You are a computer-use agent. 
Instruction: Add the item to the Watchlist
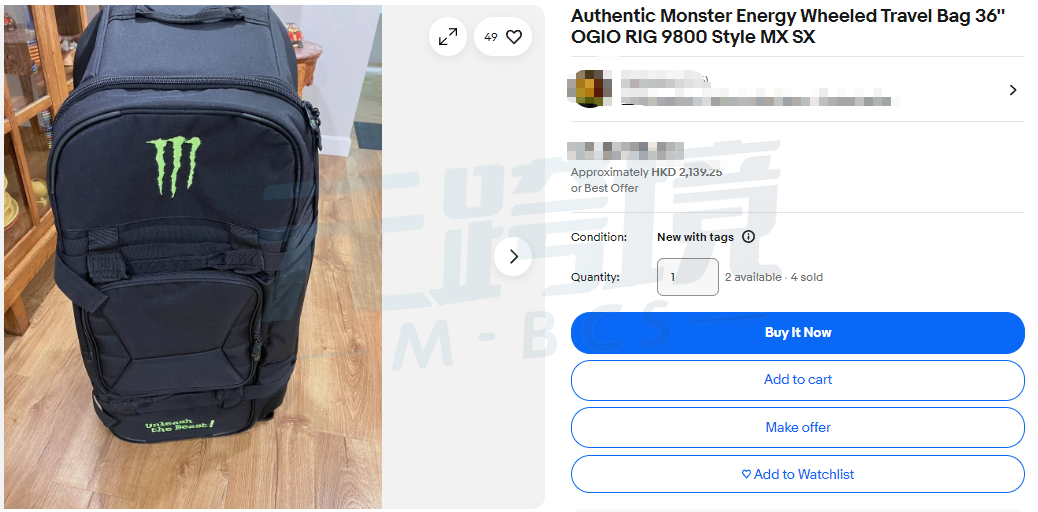(x=798, y=474)
